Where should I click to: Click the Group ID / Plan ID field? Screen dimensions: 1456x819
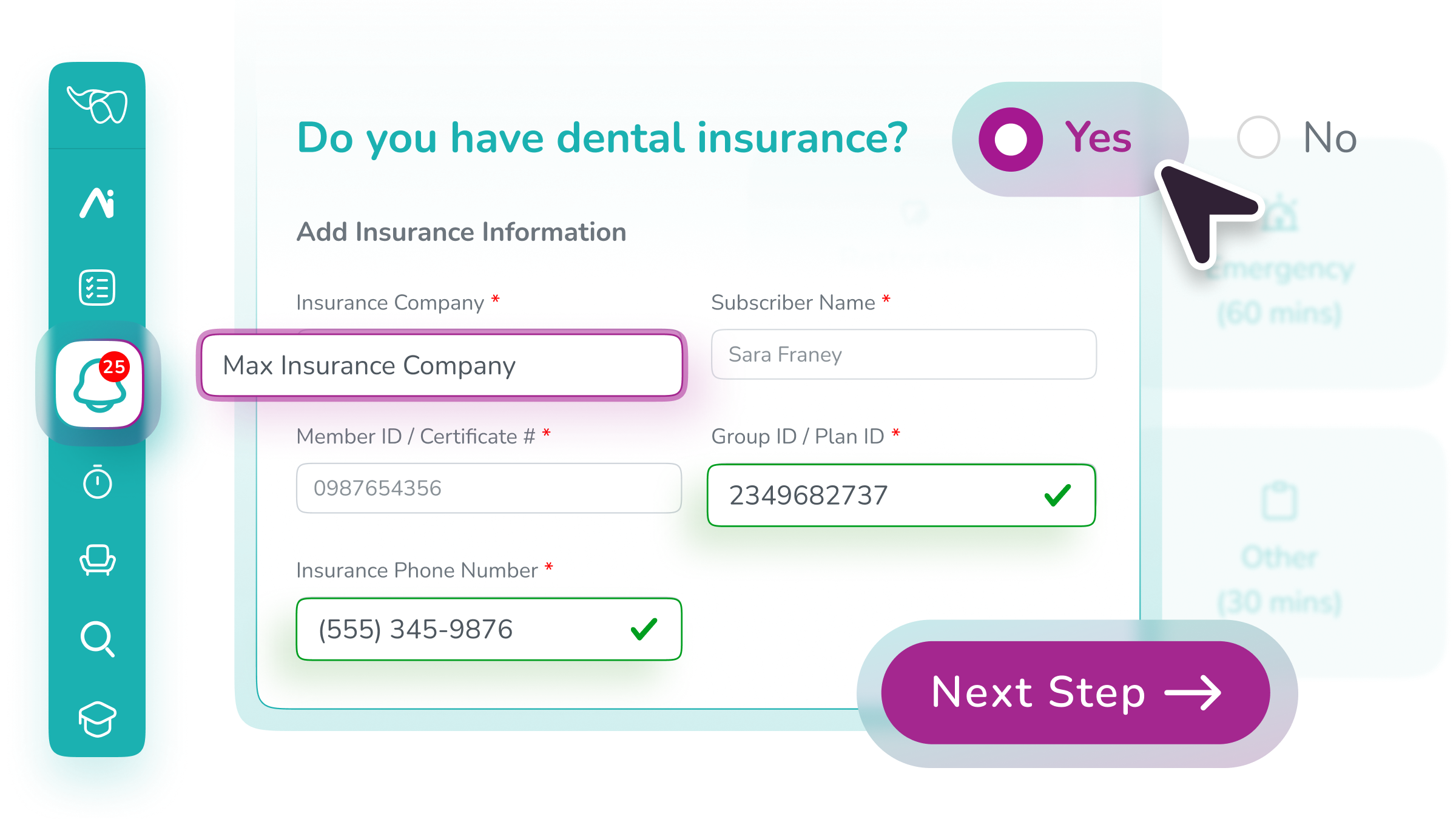click(x=874, y=496)
